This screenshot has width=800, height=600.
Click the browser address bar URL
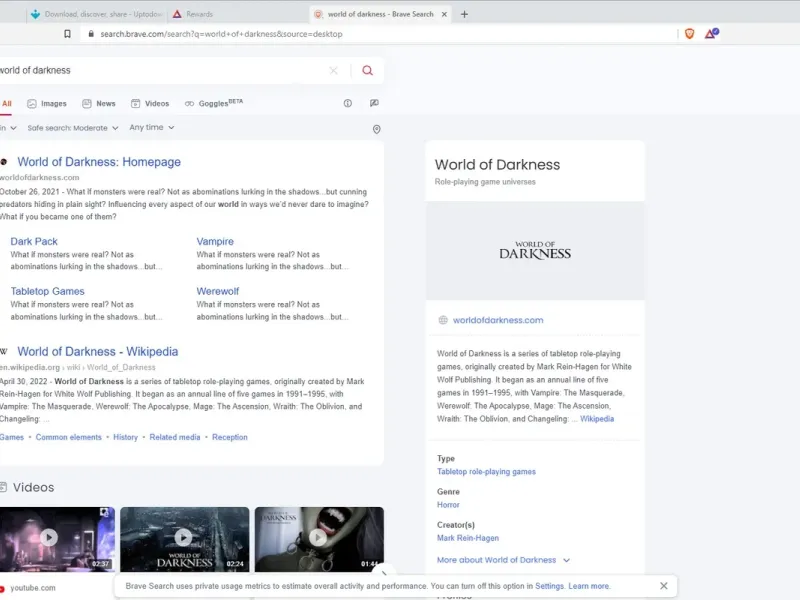(x=221, y=34)
